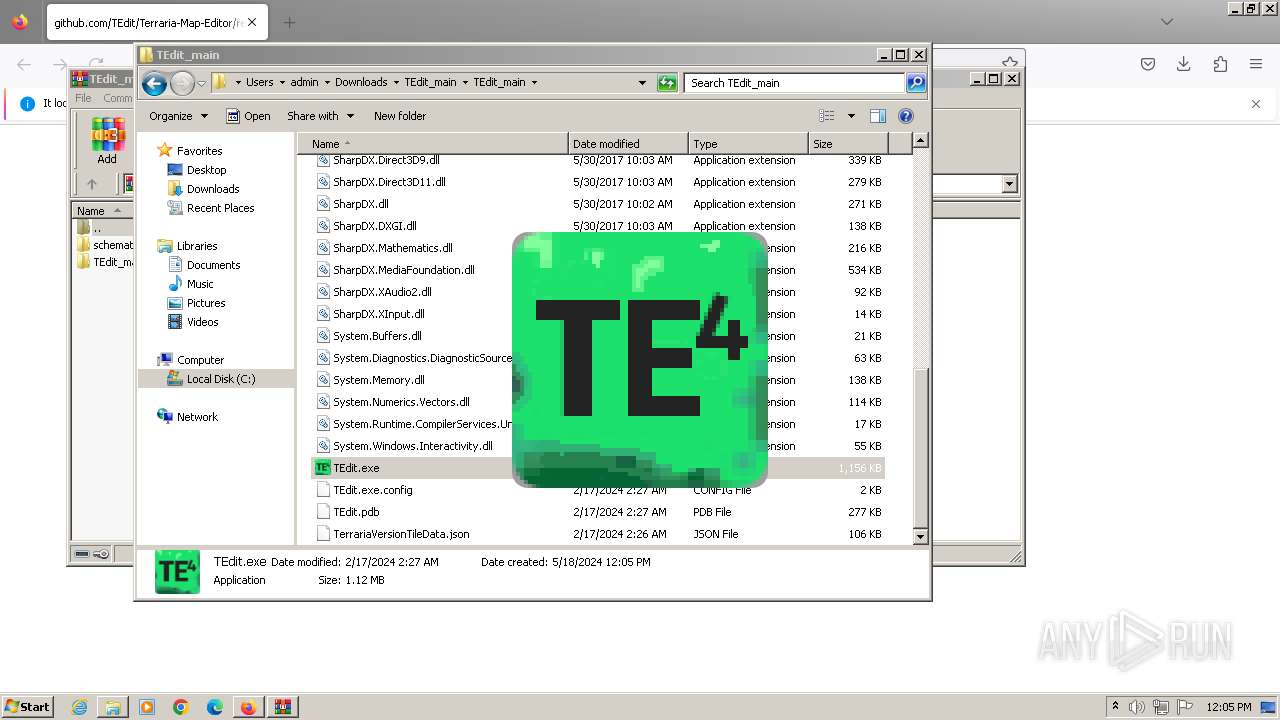The image size is (1280, 720).
Task: Sort by Date modified column header
Action: (x=628, y=144)
